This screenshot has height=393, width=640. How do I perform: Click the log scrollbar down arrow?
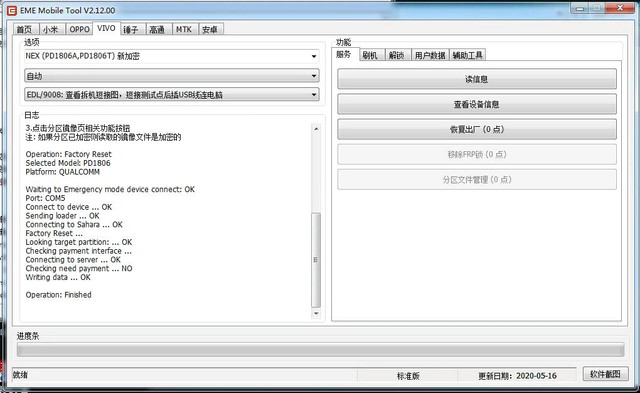[316, 313]
